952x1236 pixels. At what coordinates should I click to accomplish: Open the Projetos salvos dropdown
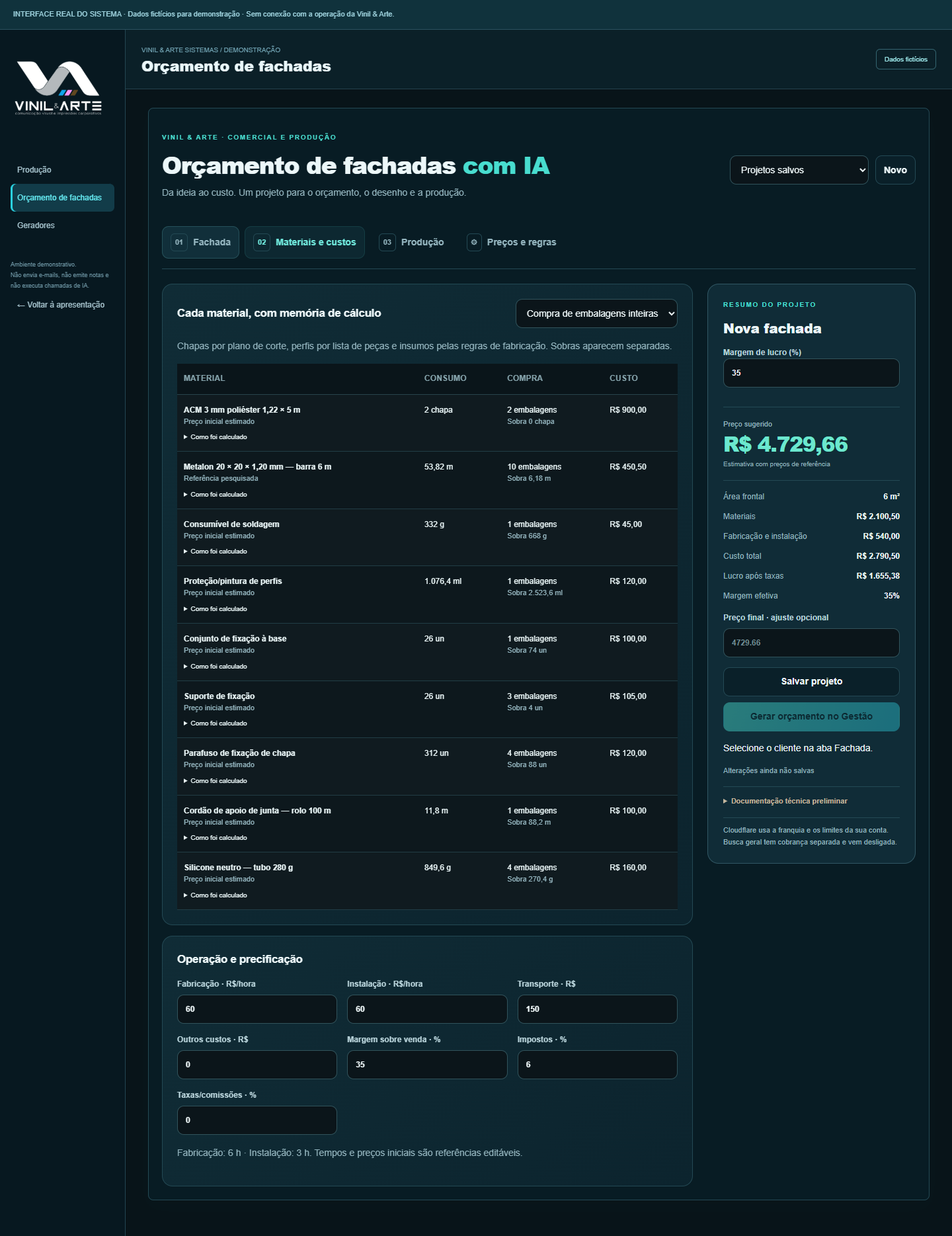click(799, 170)
